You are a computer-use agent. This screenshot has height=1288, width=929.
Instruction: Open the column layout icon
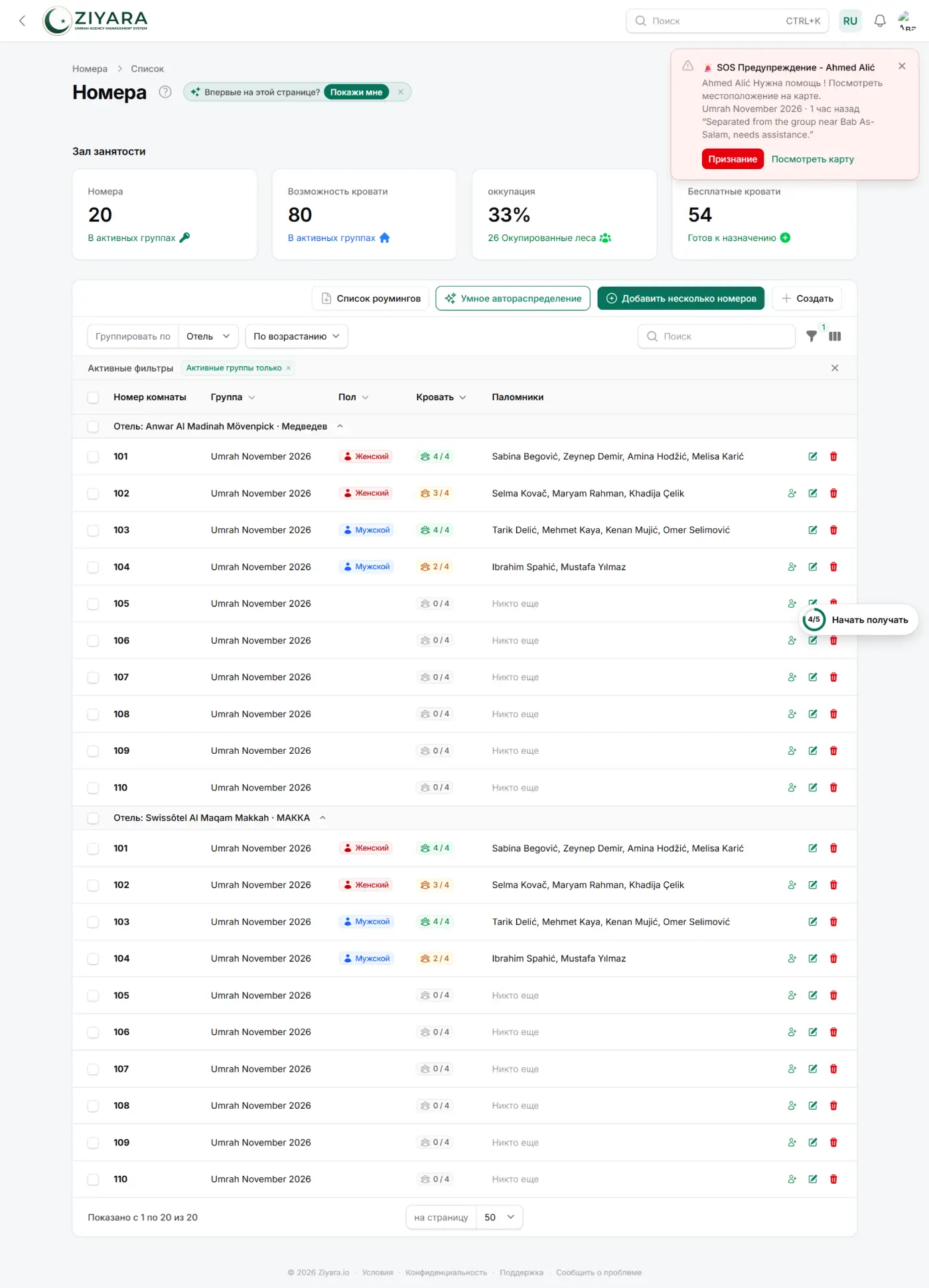[835, 336]
